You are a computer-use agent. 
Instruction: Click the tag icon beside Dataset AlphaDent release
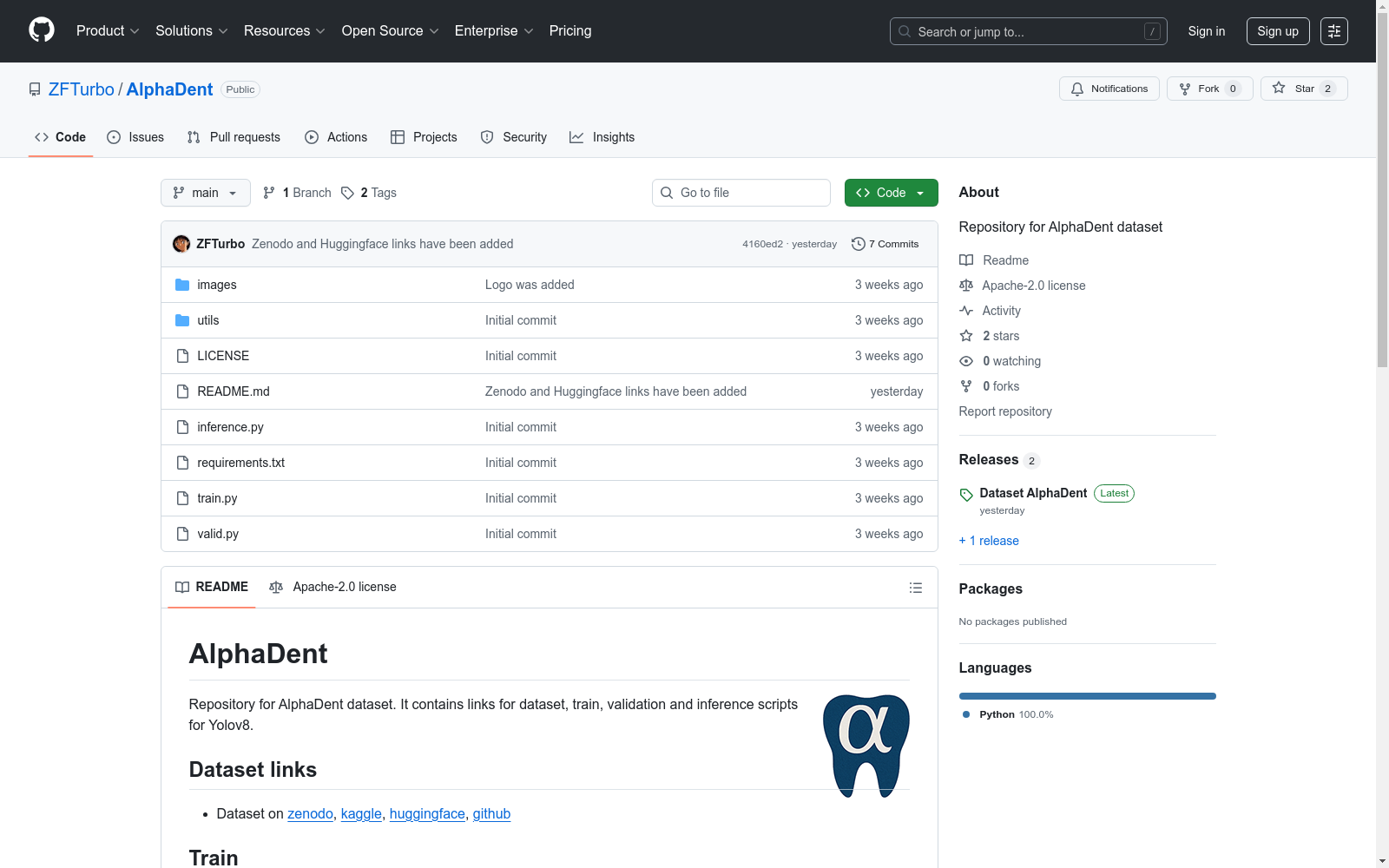966,495
